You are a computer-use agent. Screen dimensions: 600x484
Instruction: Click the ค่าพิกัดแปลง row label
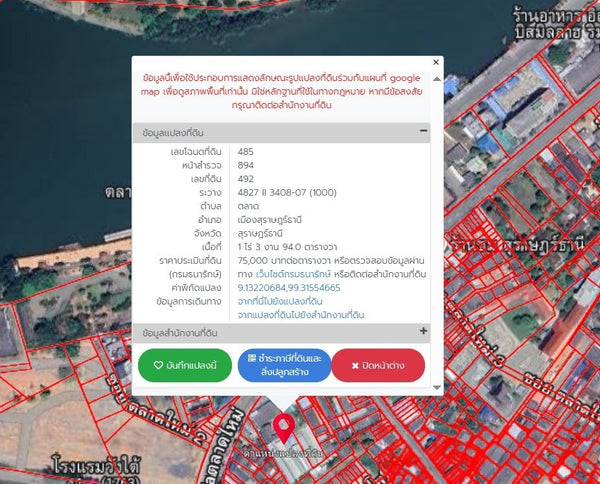pos(196,288)
